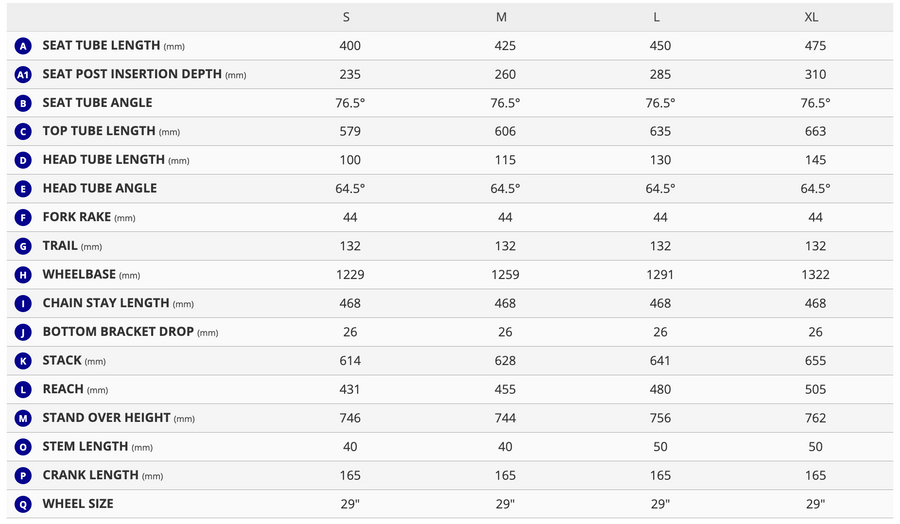
Task: Click the Bottom Bracket Drop label
Action: [x=130, y=332]
